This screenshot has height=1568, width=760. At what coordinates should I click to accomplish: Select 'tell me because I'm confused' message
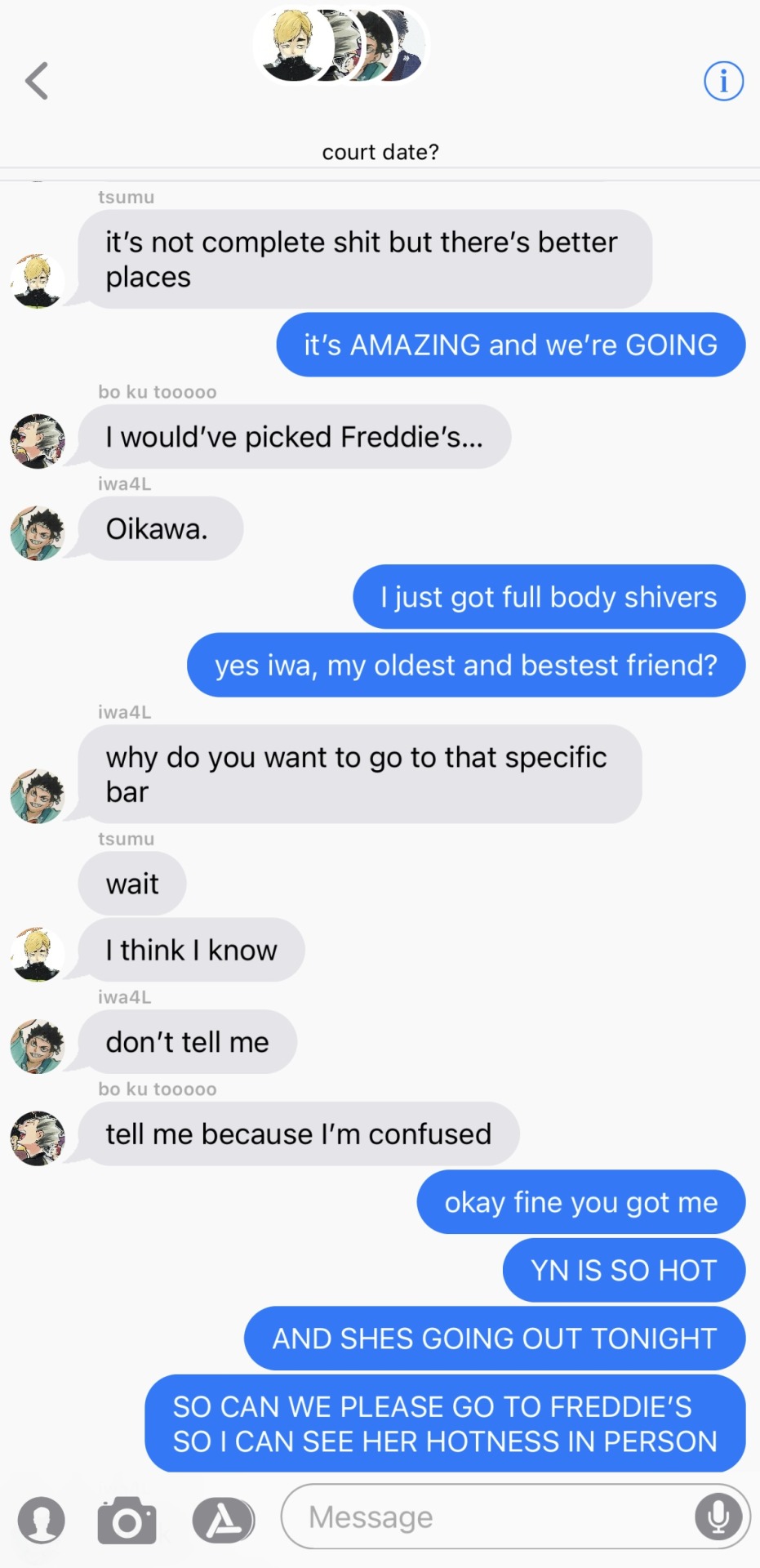click(x=299, y=1134)
